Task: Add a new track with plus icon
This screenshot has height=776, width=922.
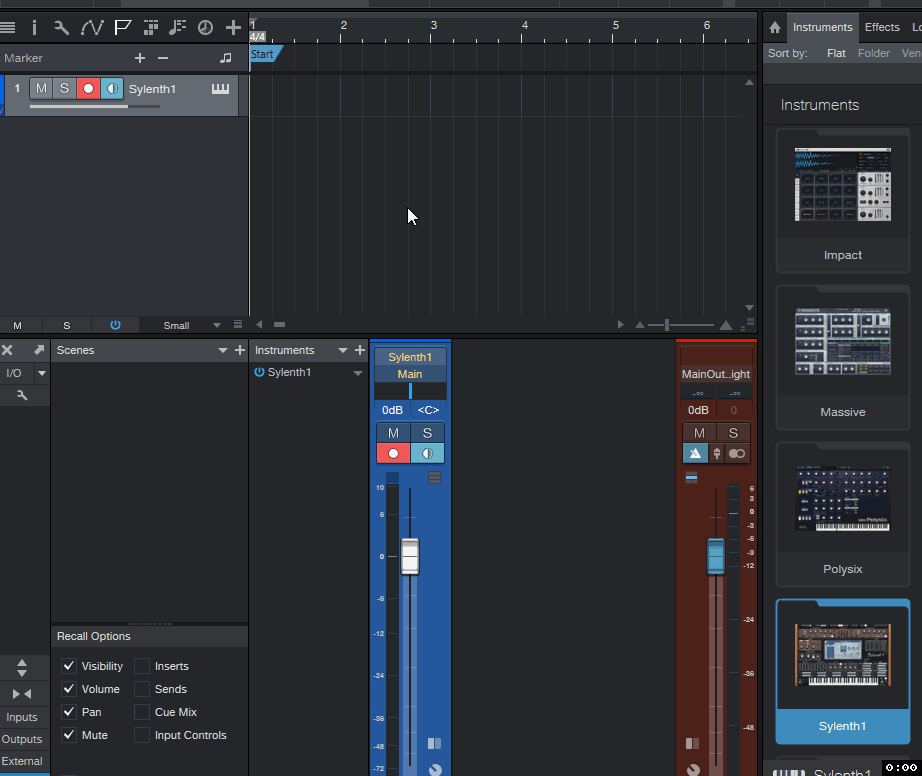Action: tap(233, 27)
